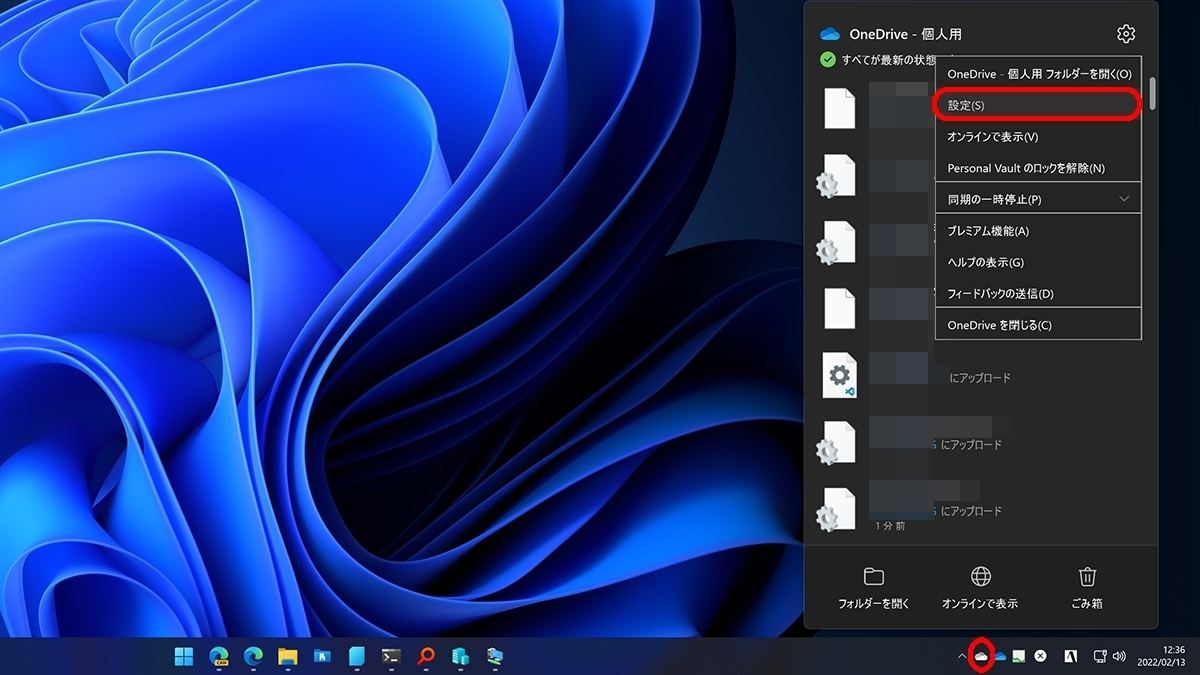The width and height of the screenshot is (1200, 675).
Task: Choose フィードバックの送信(D) menu entry
Action: (1038, 294)
